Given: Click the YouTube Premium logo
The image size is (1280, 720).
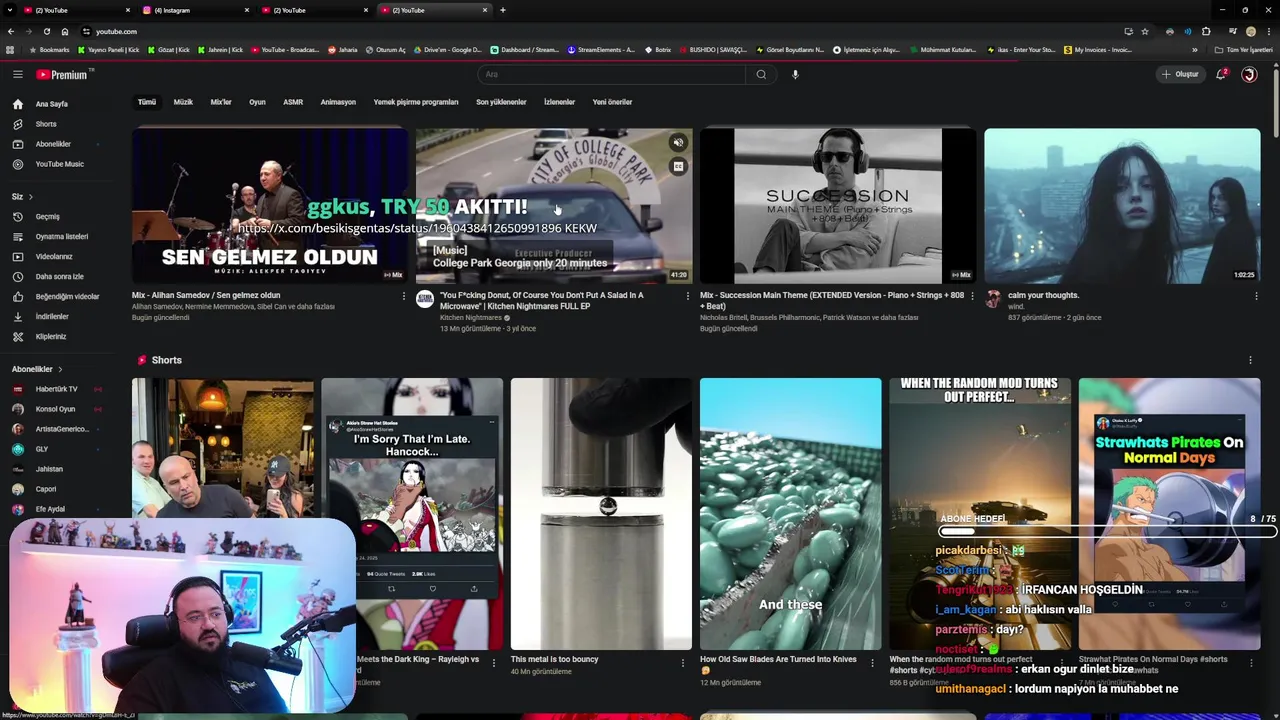Looking at the screenshot, I should point(63,74).
